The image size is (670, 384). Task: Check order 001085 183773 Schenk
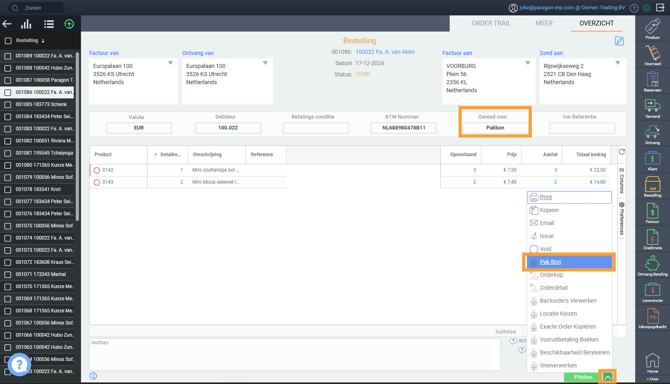(7, 104)
